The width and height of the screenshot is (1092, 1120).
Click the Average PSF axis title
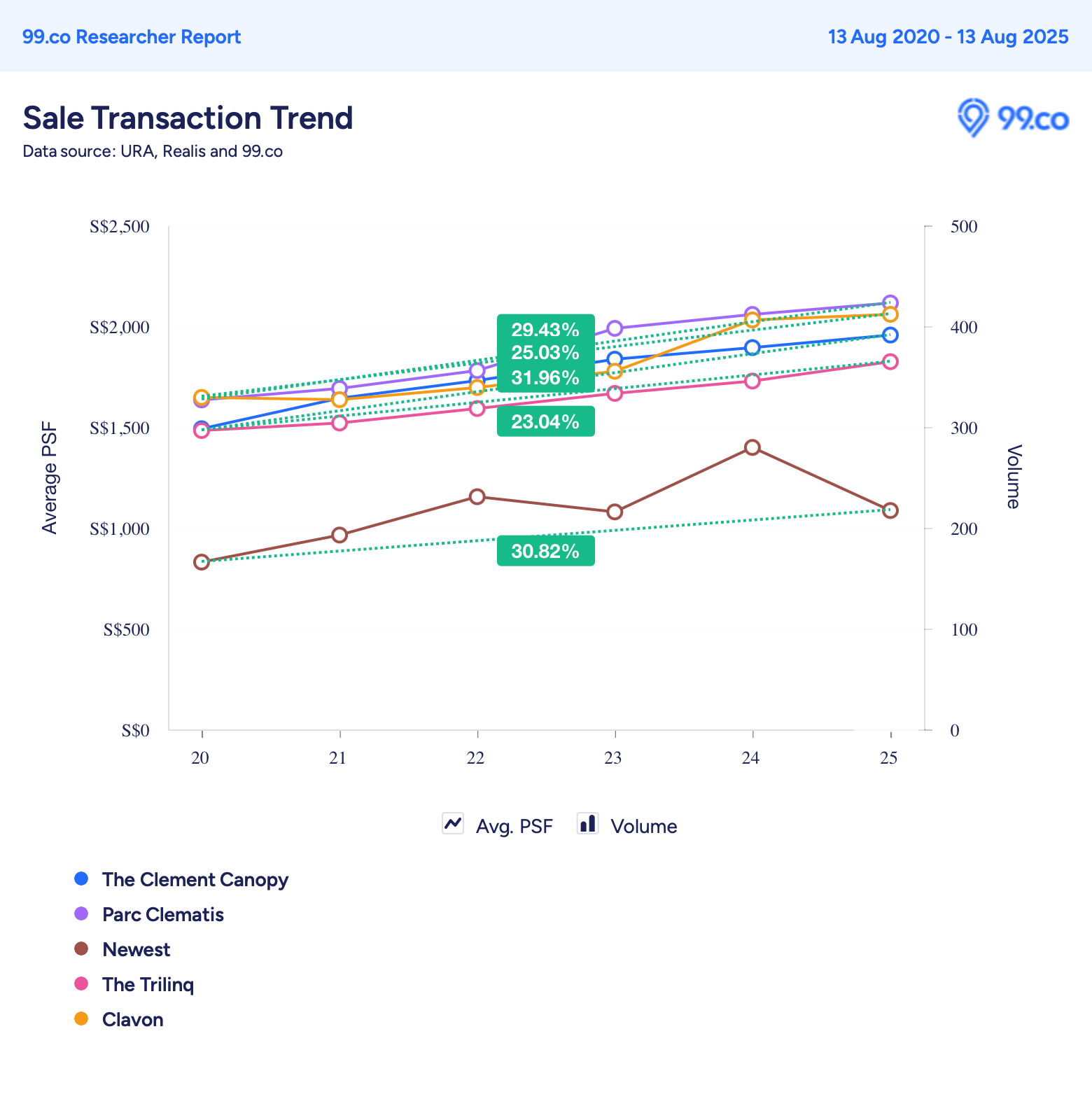(50, 478)
